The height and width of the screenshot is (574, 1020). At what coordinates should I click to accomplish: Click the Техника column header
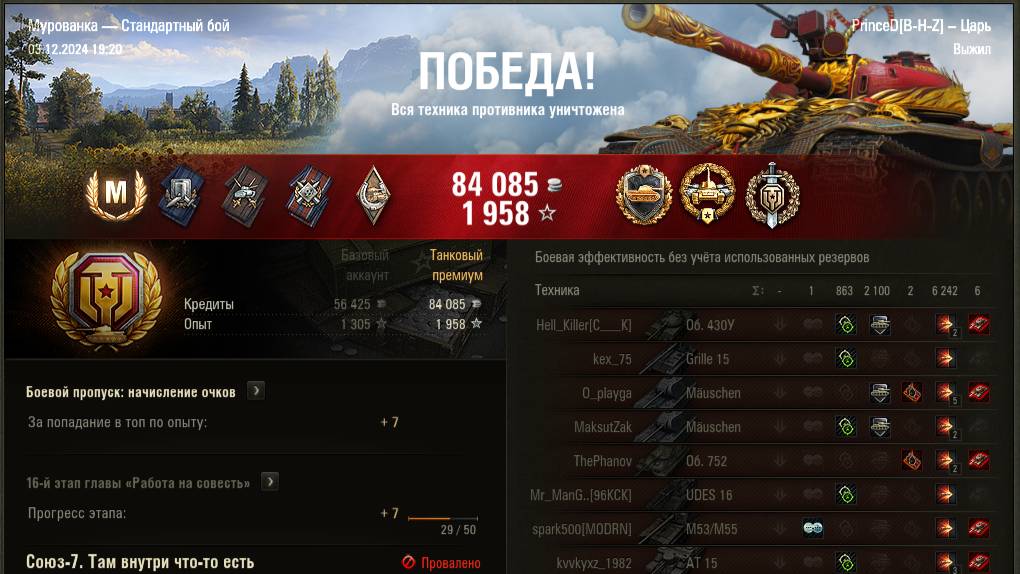point(557,290)
